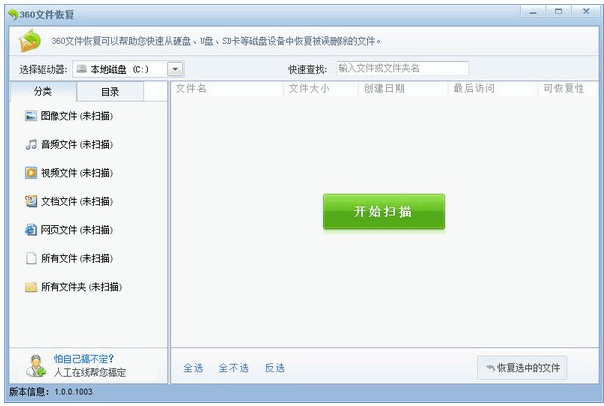Select 图像文件 (未扫描) category label
The height and width of the screenshot is (406, 604).
pyautogui.click(x=77, y=116)
